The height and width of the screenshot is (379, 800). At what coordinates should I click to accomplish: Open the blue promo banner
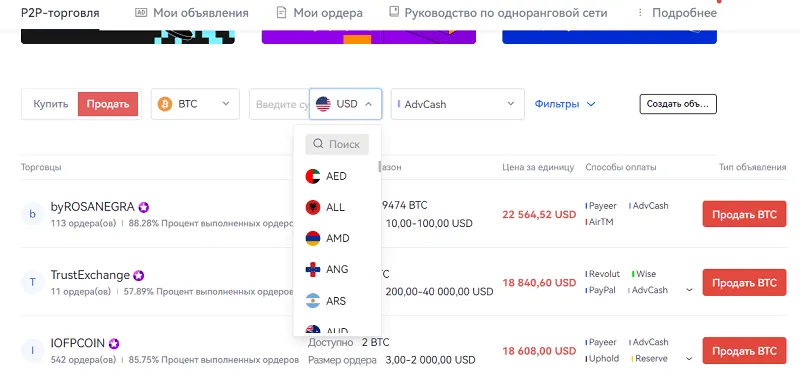(x=609, y=37)
